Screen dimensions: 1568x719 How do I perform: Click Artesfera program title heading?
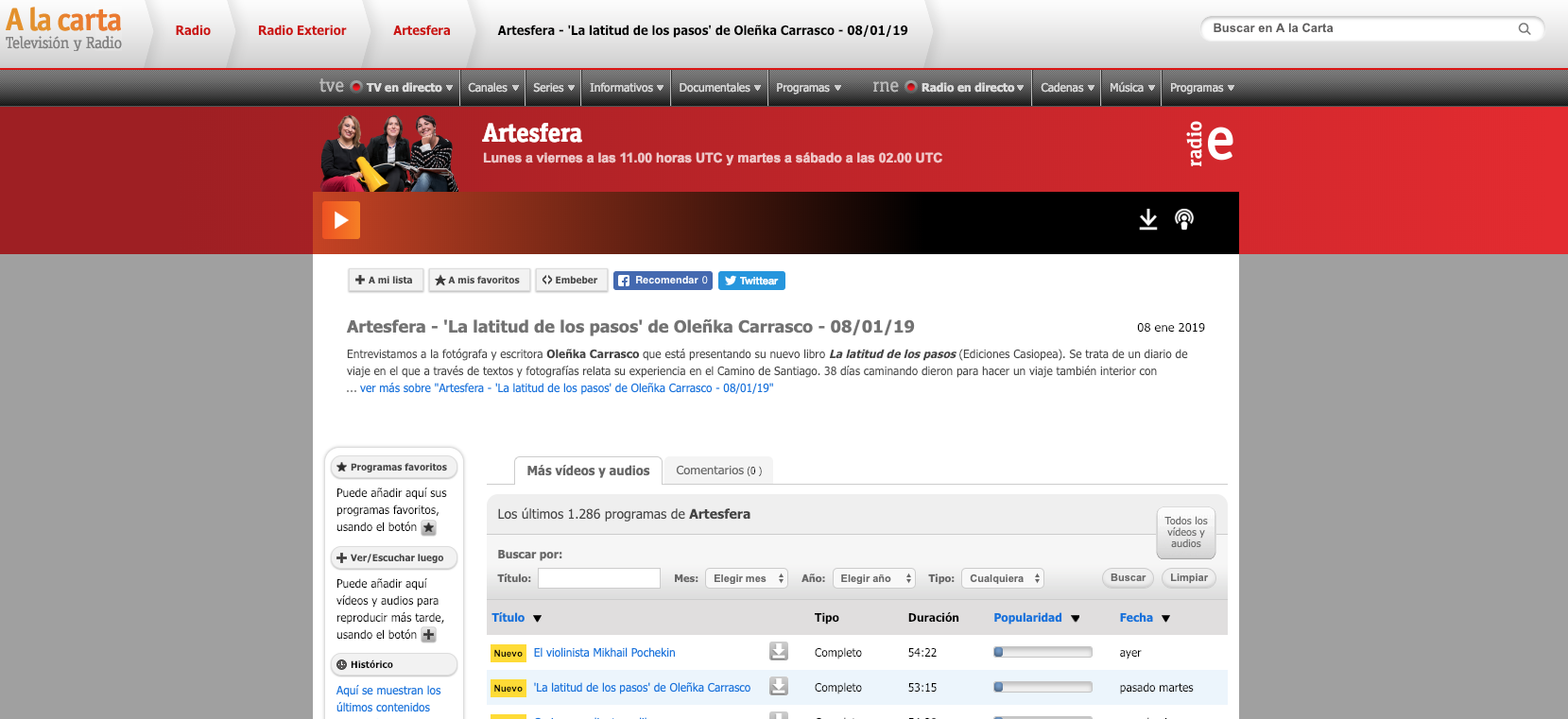click(x=532, y=133)
